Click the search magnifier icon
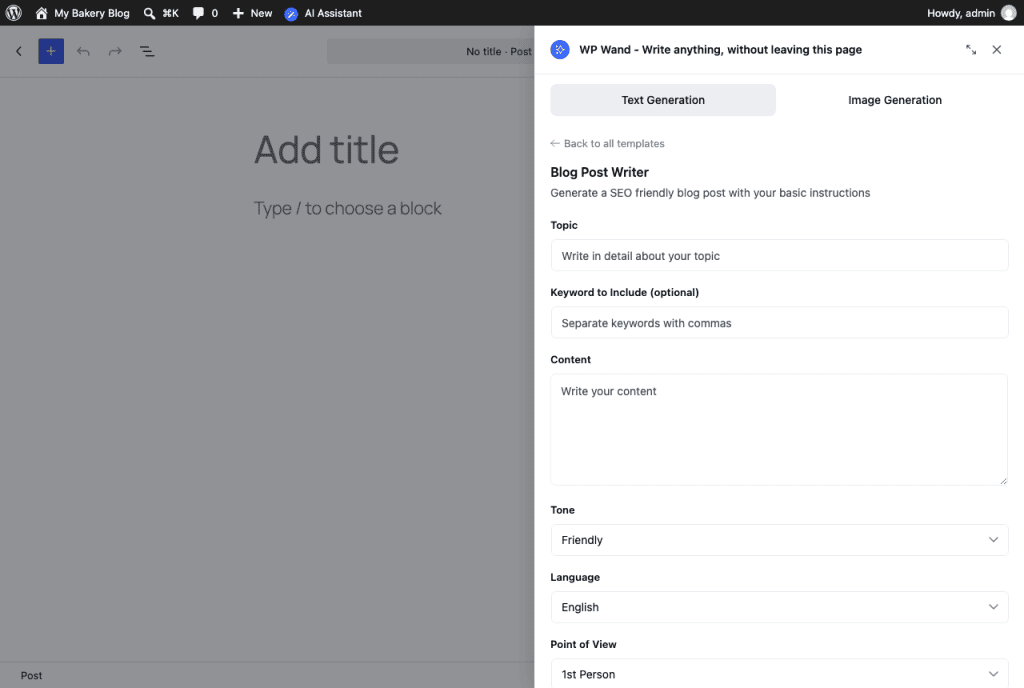The width and height of the screenshot is (1024, 688). point(150,13)
